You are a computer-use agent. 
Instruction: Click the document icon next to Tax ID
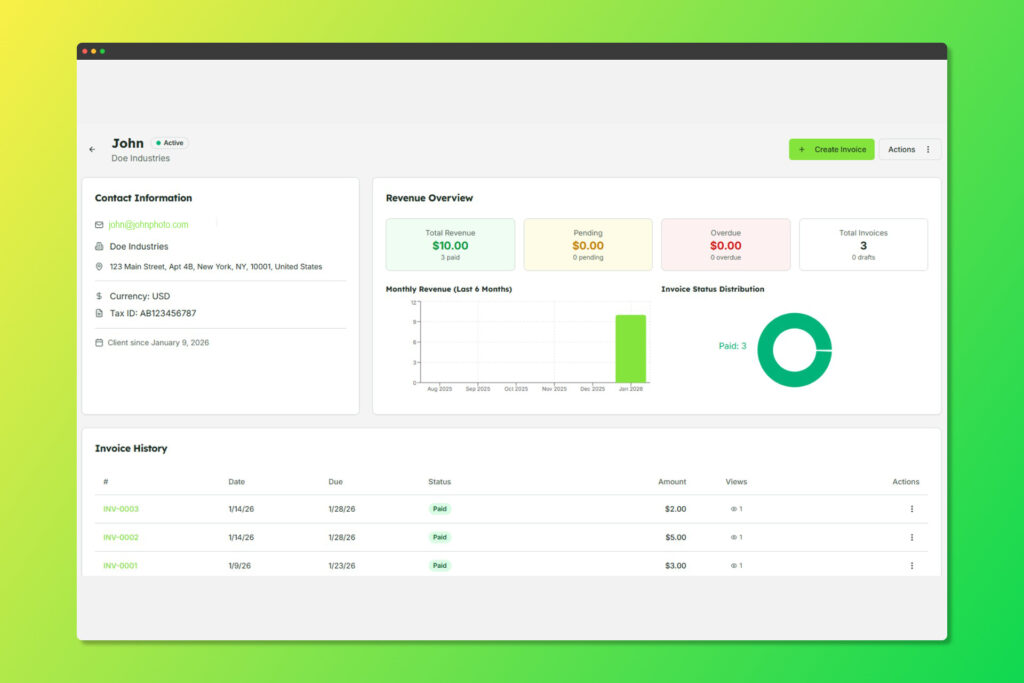[99, 313]
